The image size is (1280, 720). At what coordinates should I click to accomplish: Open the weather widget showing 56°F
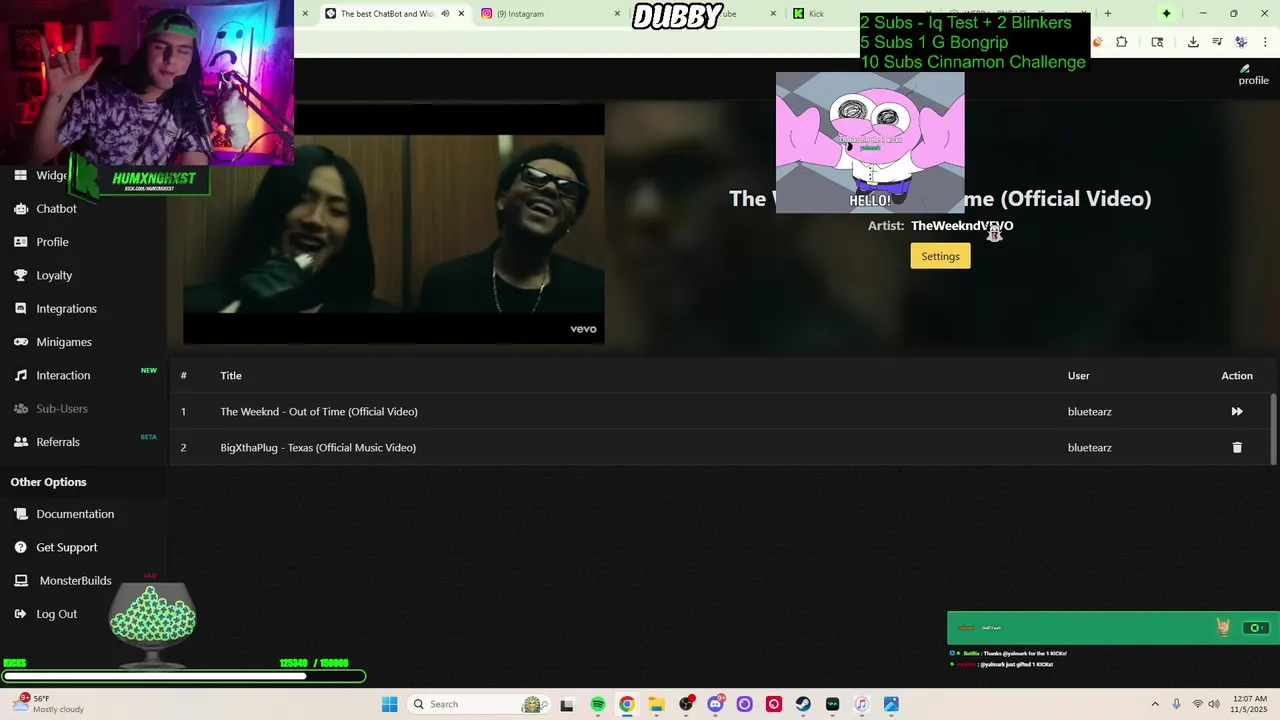click(48, 704)
